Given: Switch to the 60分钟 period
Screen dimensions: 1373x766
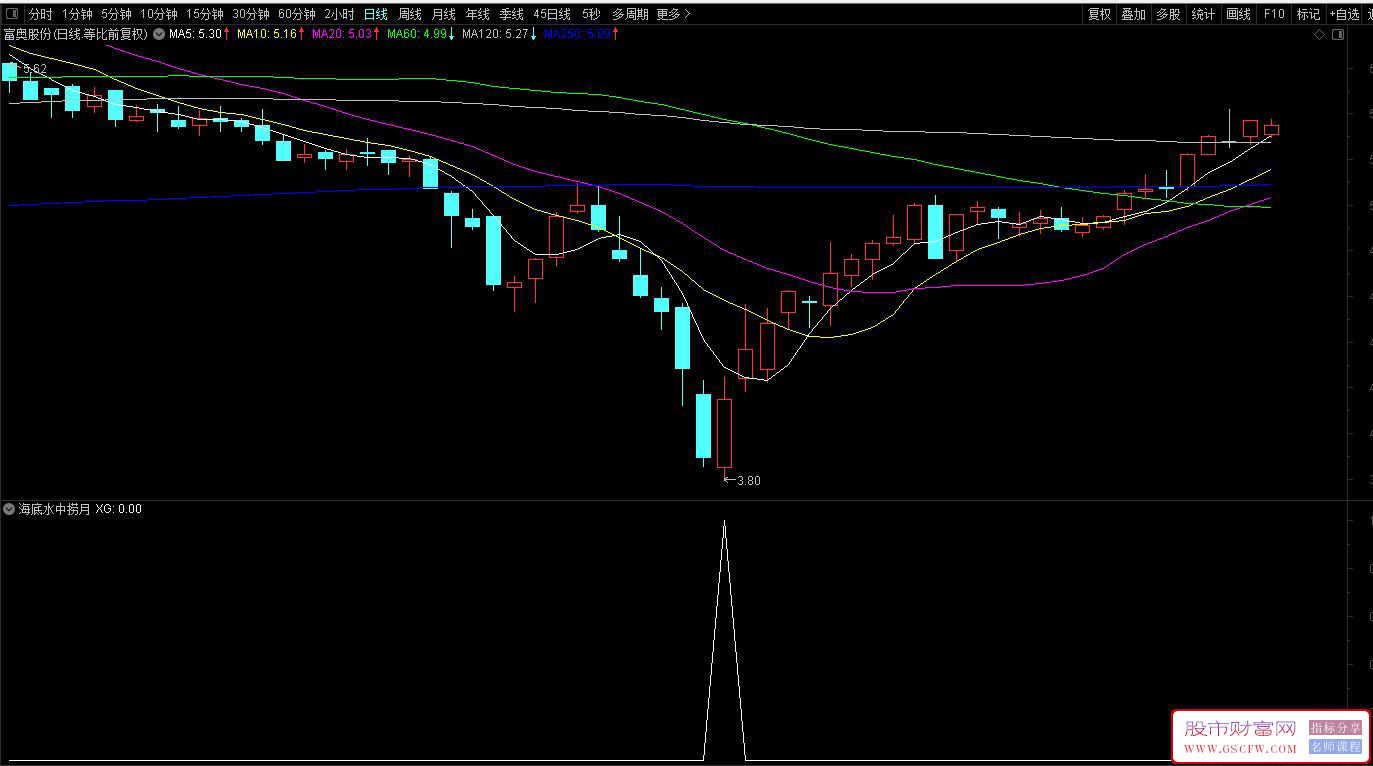Looking at the screenshot, I should tap(296, 14).
